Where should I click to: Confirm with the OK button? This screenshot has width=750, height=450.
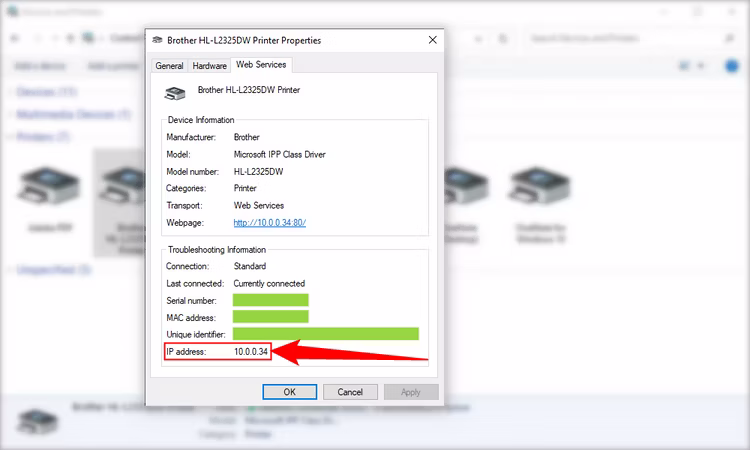289,392
